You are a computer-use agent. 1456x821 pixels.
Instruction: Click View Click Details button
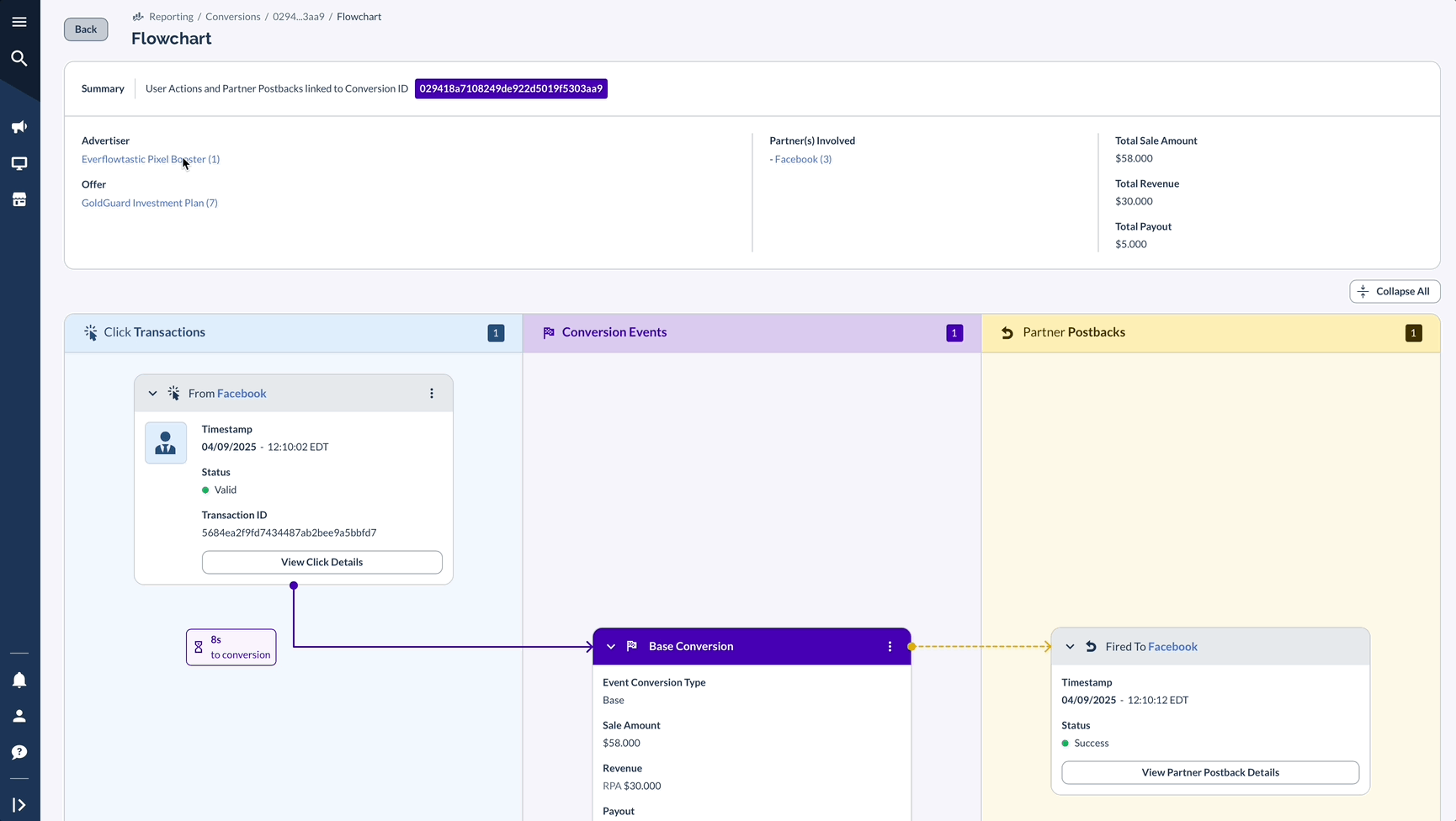[x=321, y=562]
